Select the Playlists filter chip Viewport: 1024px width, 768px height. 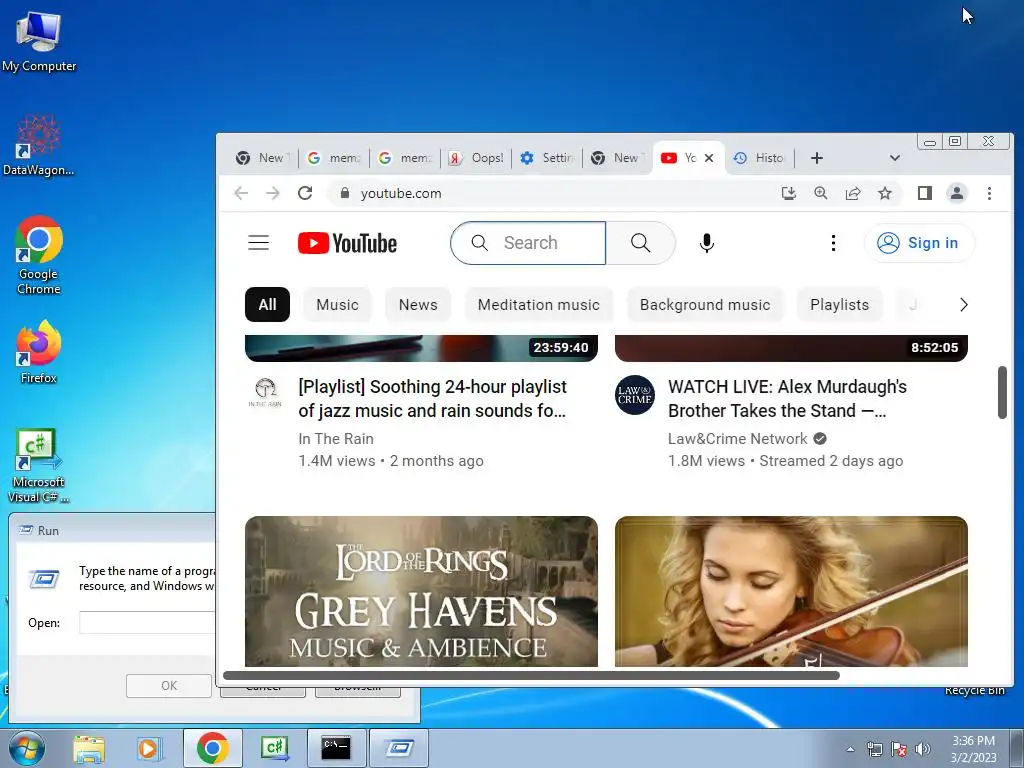839,305
